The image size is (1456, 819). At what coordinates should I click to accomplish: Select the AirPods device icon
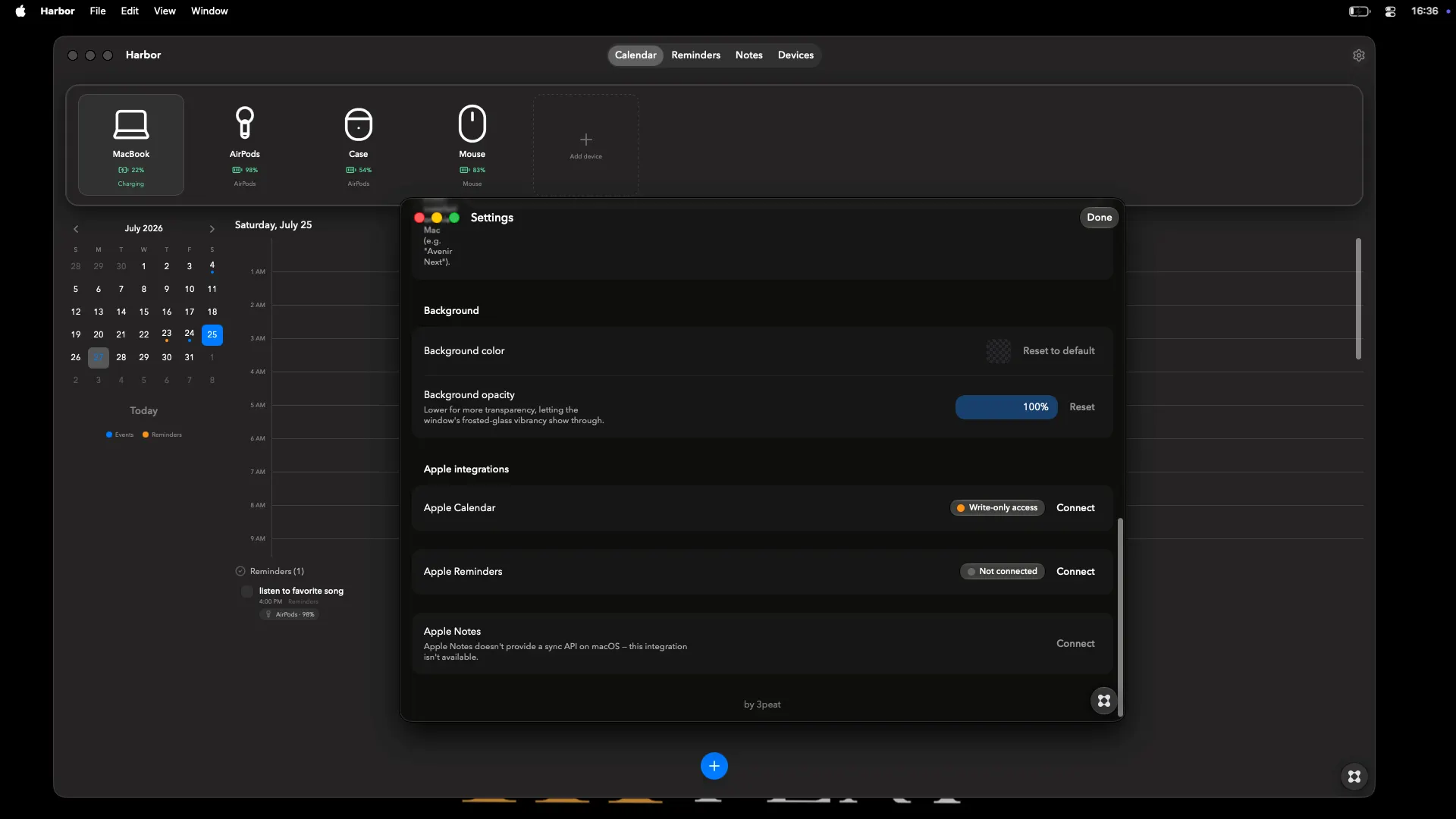pos(245,123)
